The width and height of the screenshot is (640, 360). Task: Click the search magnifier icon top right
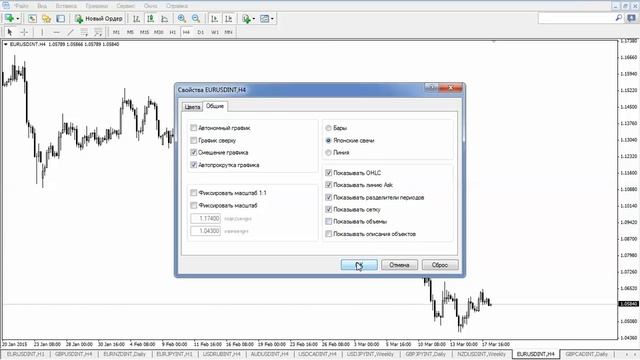pyautogui.click(x=619, y=18)
